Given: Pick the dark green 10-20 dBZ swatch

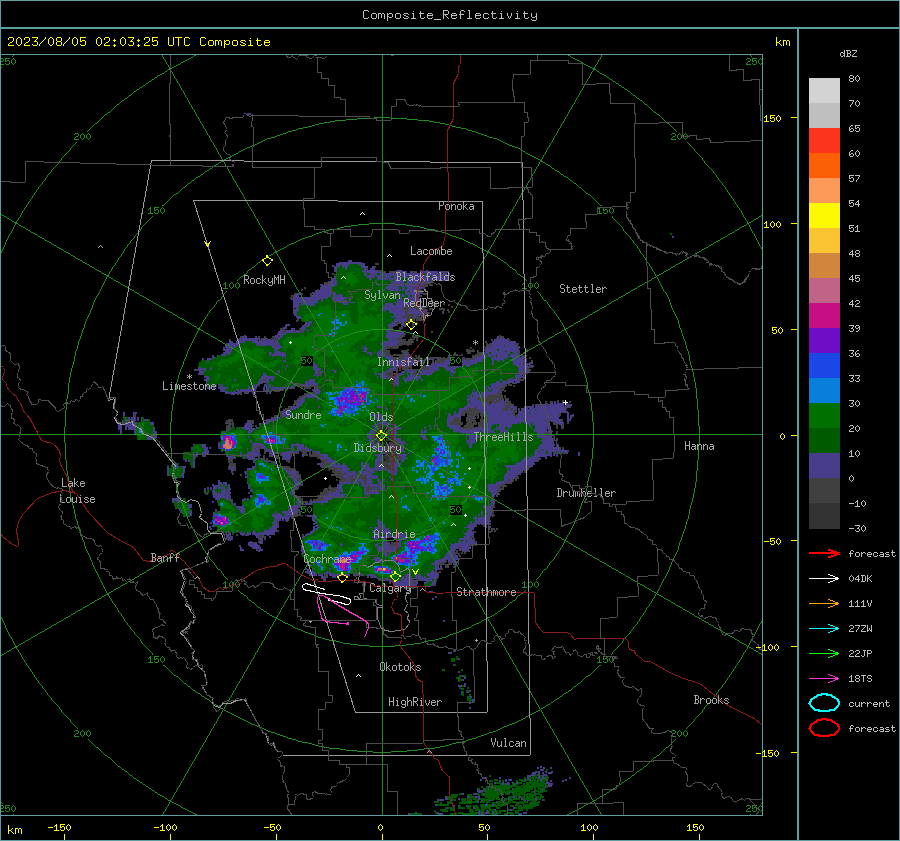Looking at the screenshot, I should point(824,440).
